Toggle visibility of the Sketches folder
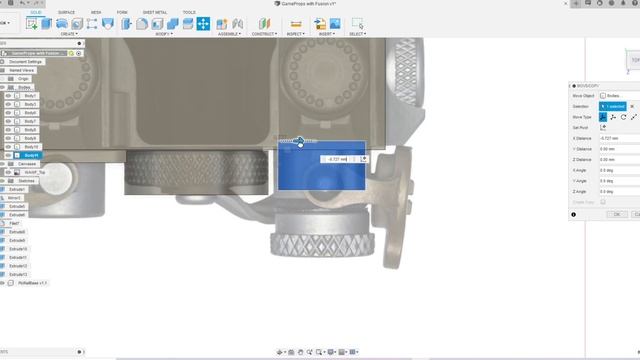The image size is (640, 360). (2, 181)
